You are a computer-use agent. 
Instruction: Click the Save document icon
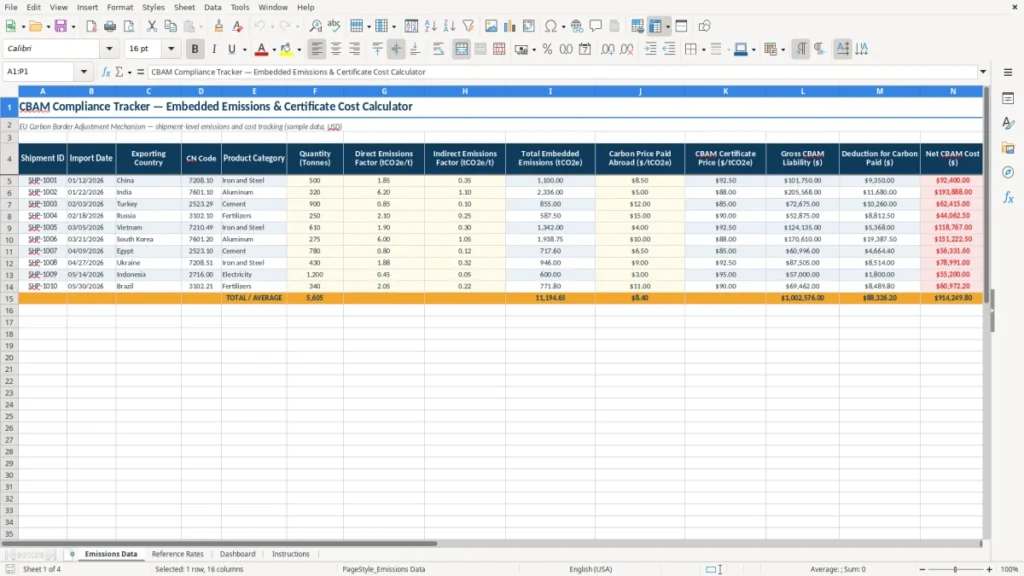[60, 26]
